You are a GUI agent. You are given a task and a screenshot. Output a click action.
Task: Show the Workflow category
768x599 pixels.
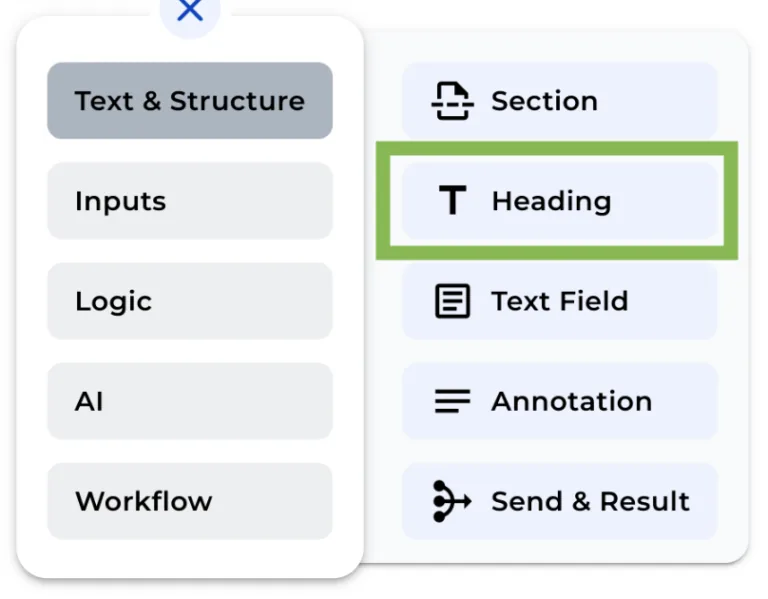pos(190,501)
